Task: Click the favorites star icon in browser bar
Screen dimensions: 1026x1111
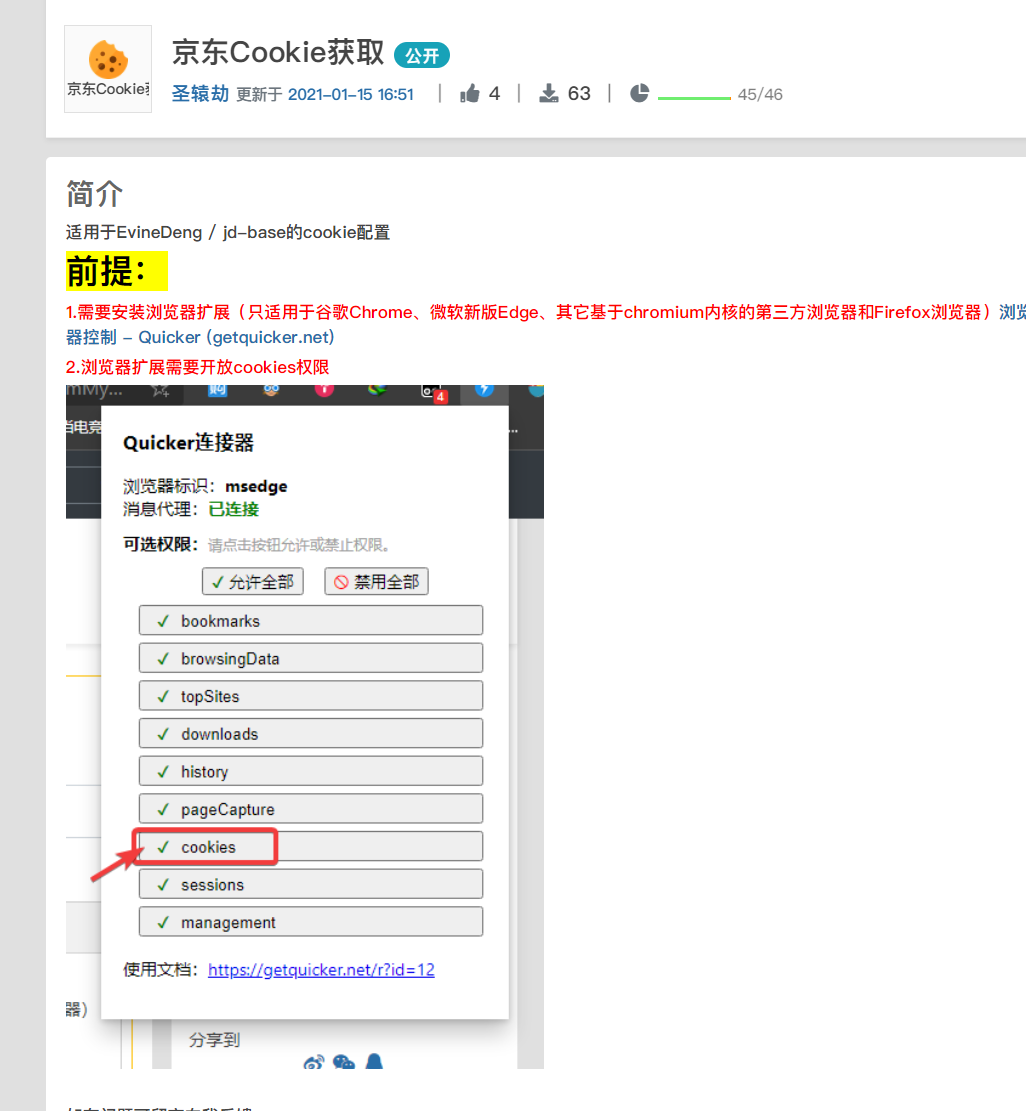Action: [161, 390]
